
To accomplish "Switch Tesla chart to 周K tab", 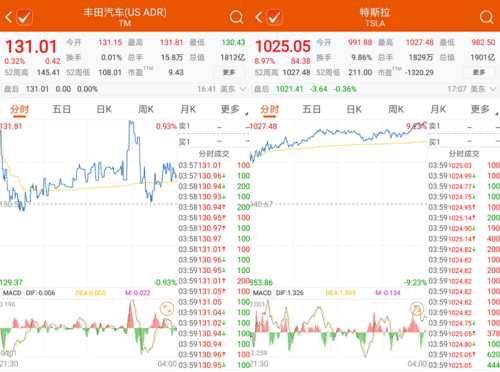I will point(396,109).
